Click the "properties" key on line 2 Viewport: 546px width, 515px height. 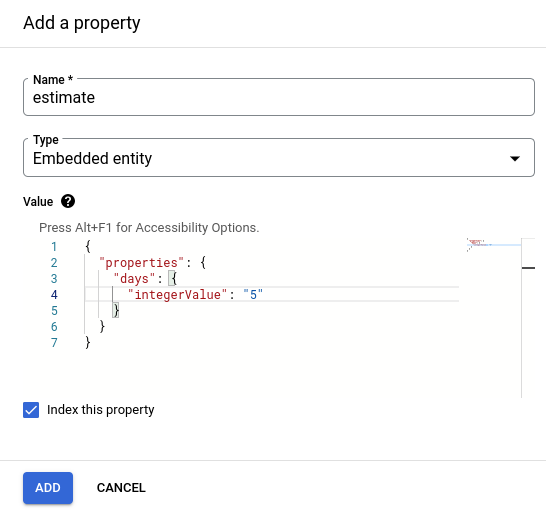(x=141, y=263)
